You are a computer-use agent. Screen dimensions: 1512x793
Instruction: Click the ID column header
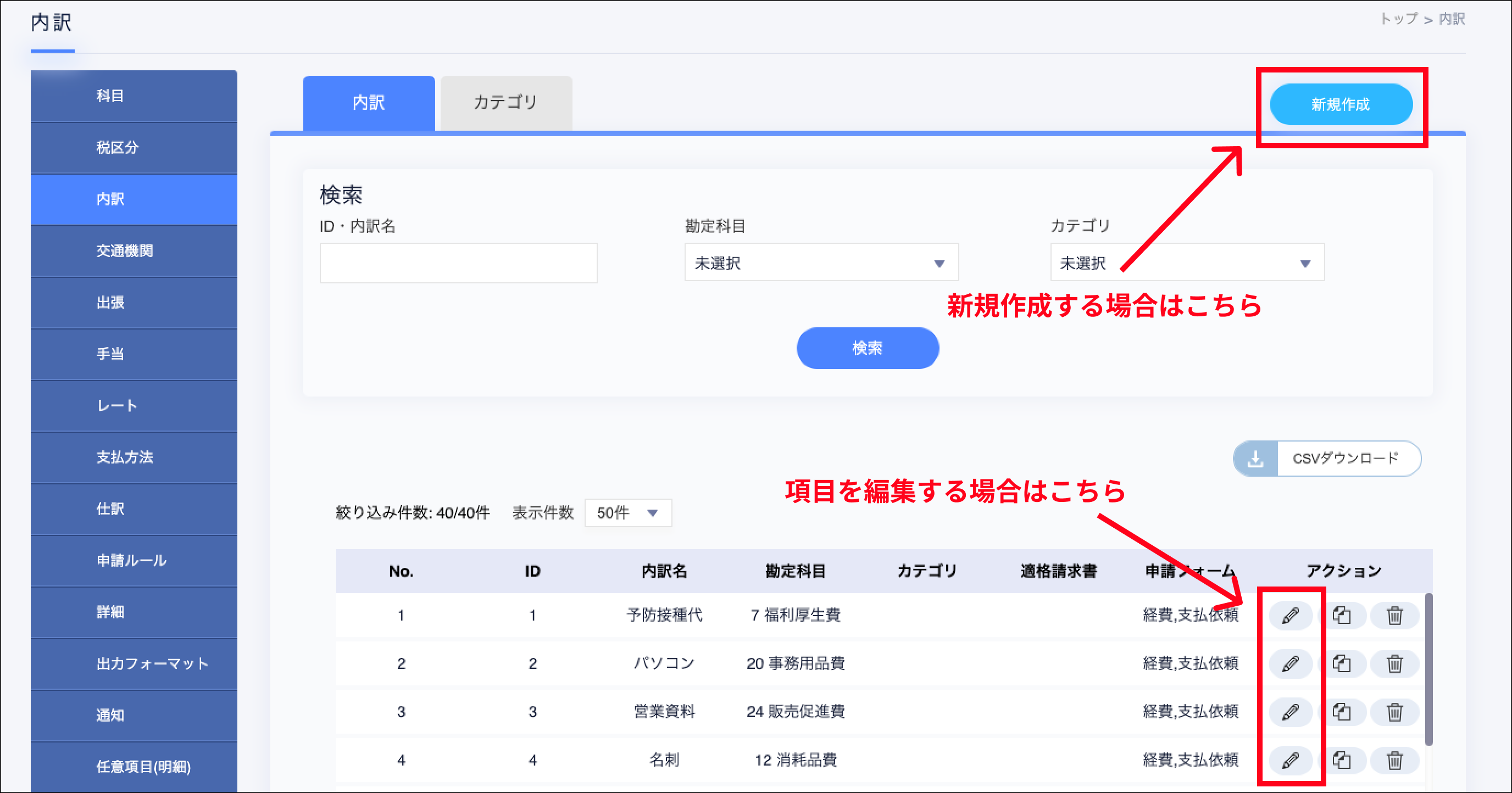[532, 571]
